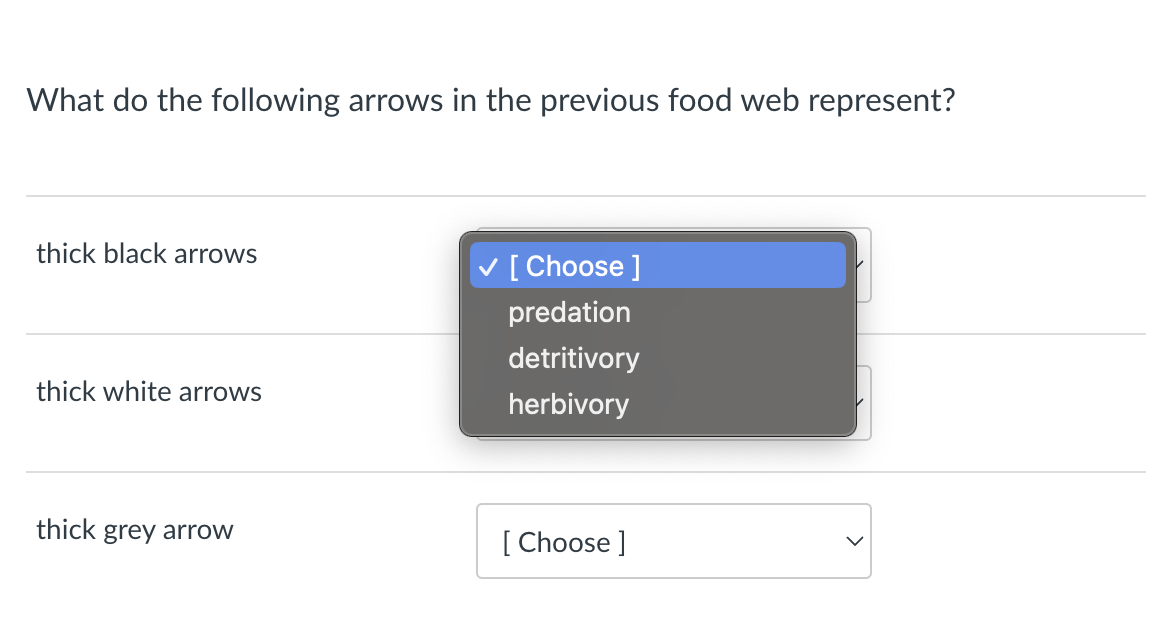Select "detritivory" from the open dropdown
Image resolution: width=1174 pixels, height=640 pixels.
click(x=573, y=358)
